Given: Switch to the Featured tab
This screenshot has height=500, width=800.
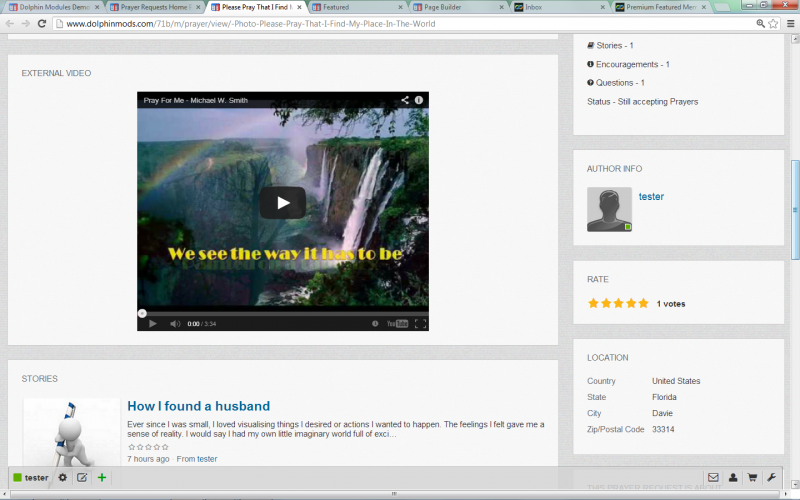Looking at the screenshot, I should click(x=356, y=7).
